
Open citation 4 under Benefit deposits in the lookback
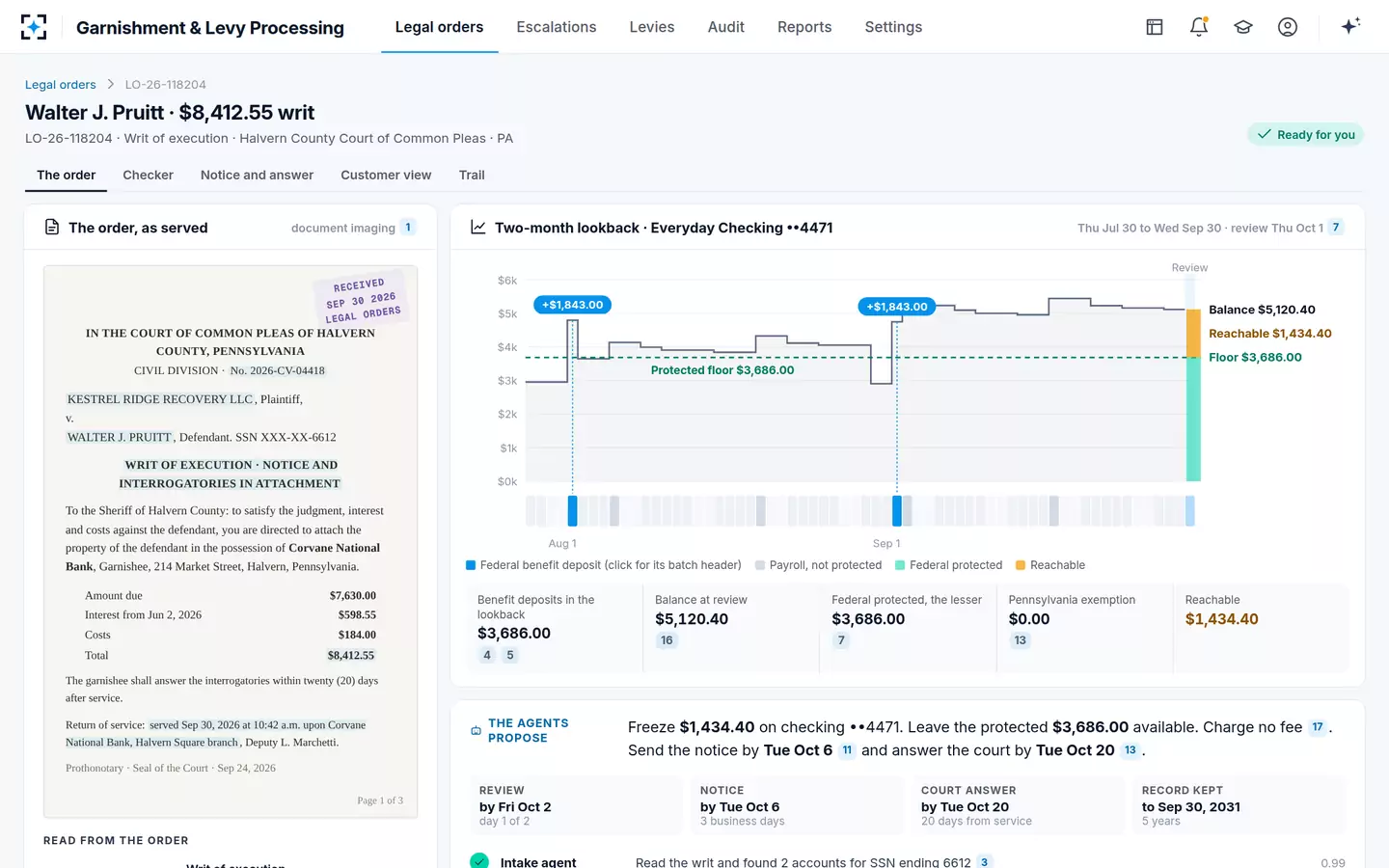pyautogui.click(x=487, y=656)
